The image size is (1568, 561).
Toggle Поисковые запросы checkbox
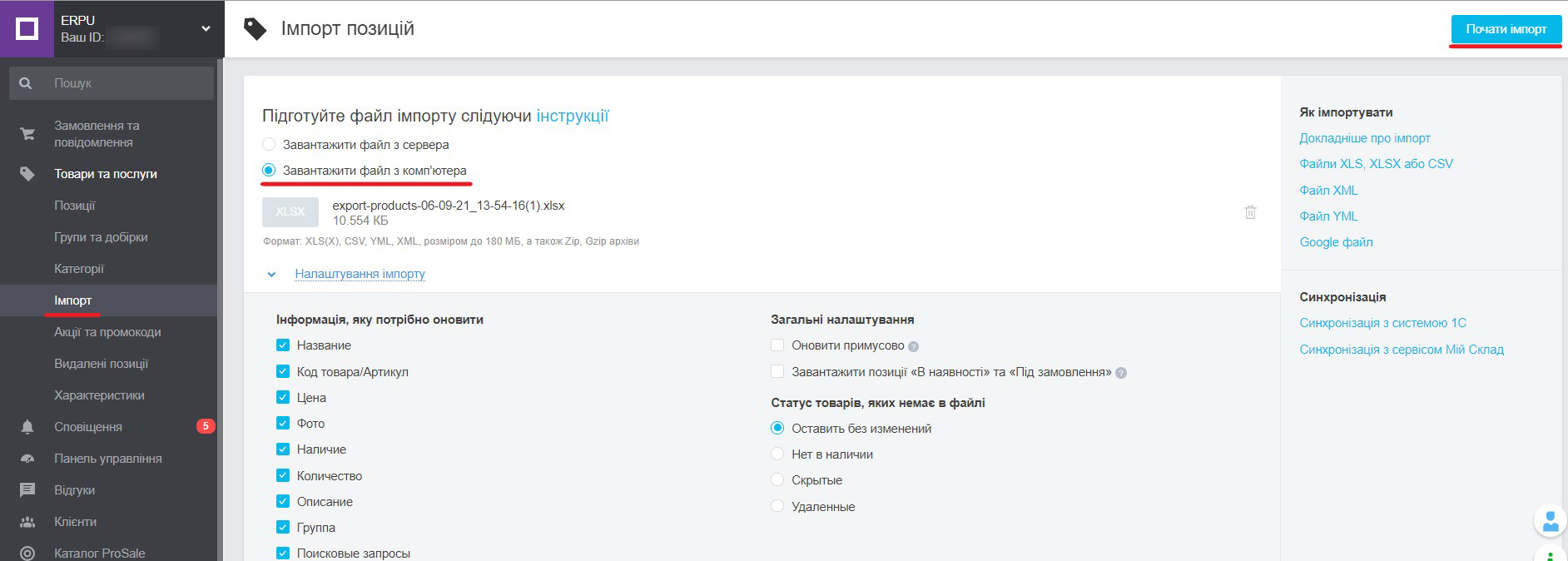[283, 553]
